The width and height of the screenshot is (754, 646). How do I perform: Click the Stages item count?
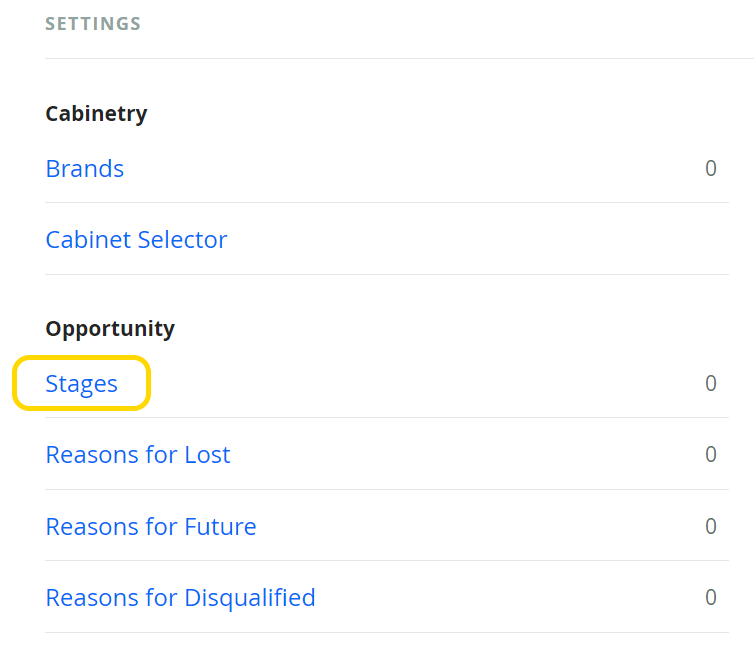pos(711,384)
